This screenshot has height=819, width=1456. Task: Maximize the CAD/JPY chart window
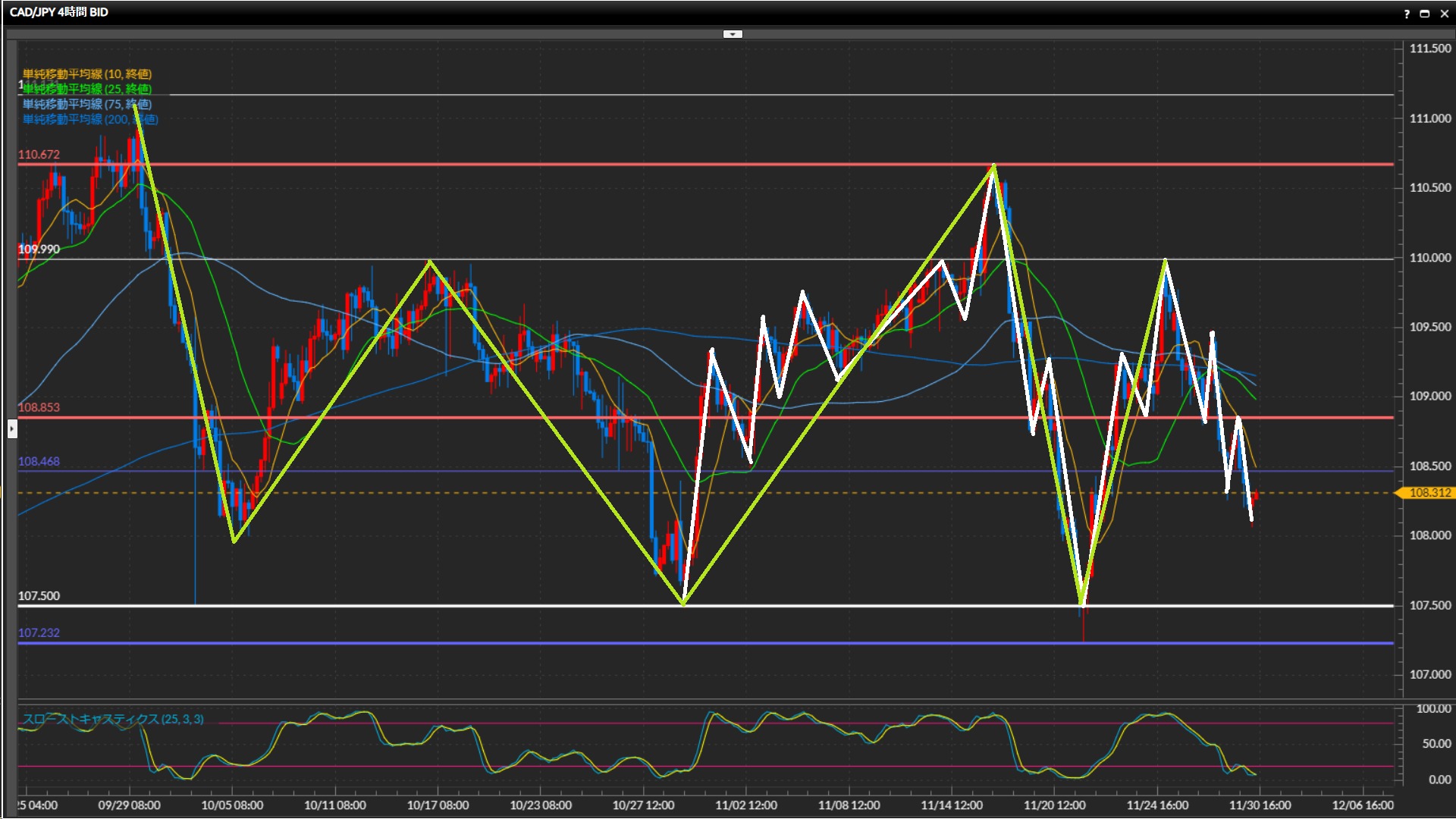(x=1425, y=14)
